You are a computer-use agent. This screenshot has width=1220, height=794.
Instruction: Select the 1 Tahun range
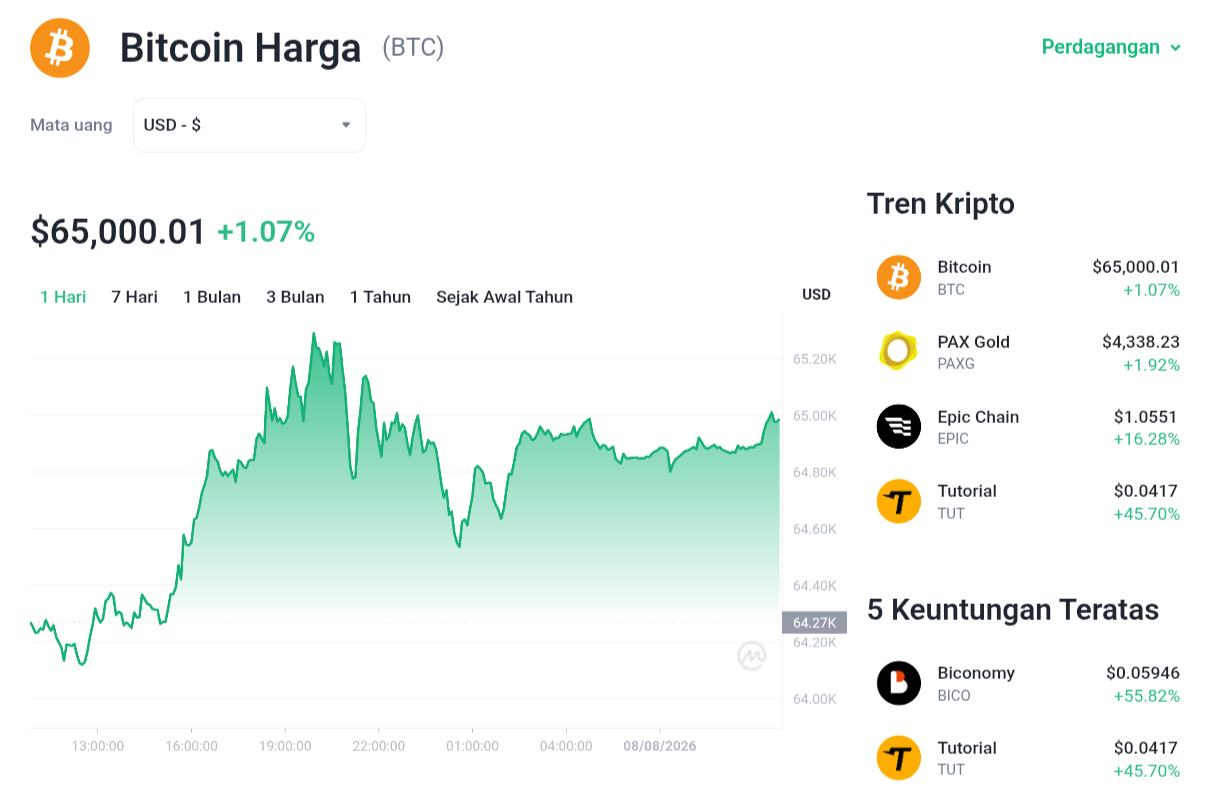(x=380, y=297)
